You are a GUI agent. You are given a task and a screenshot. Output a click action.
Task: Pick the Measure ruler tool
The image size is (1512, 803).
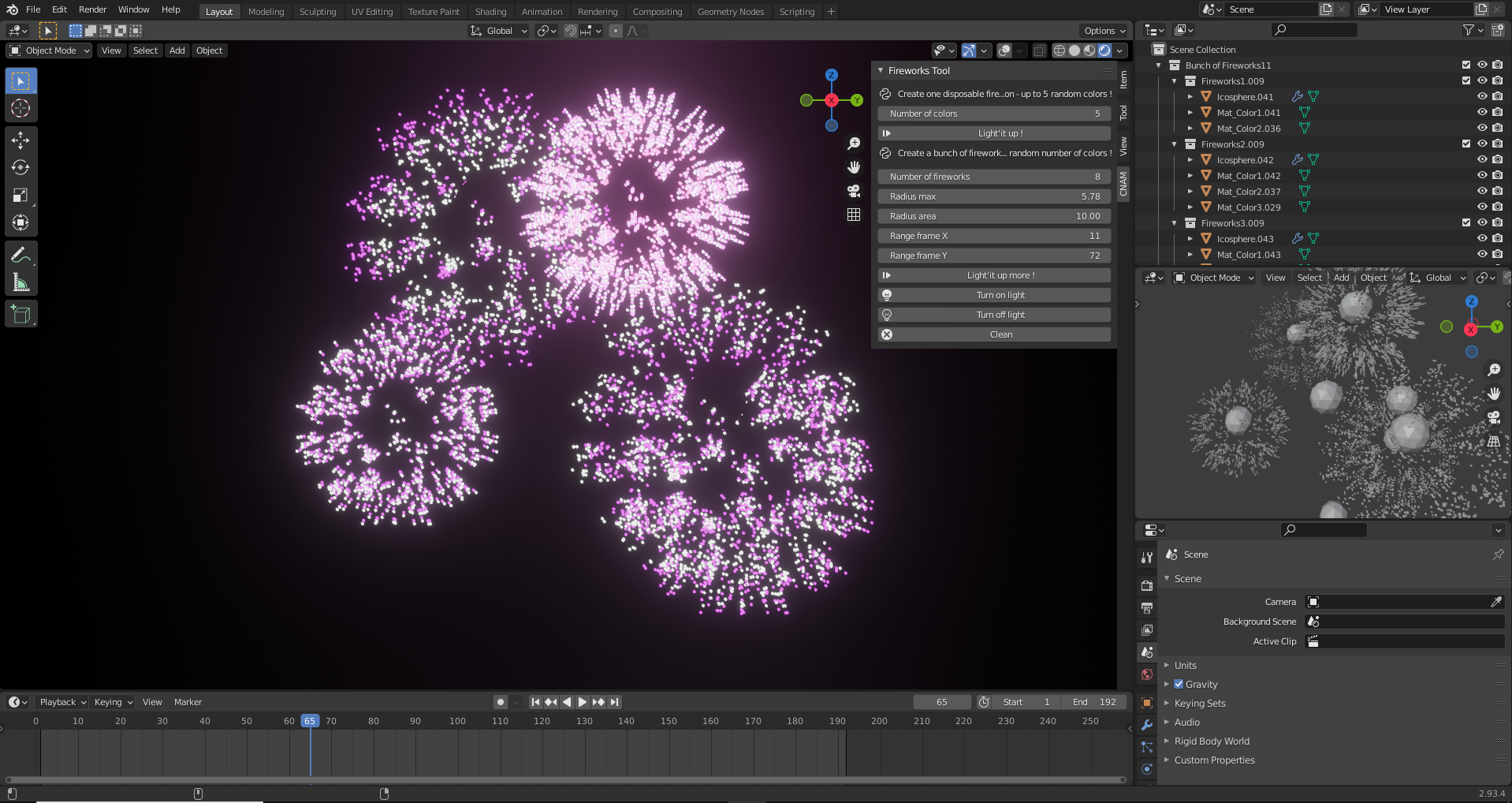(20, 282)
